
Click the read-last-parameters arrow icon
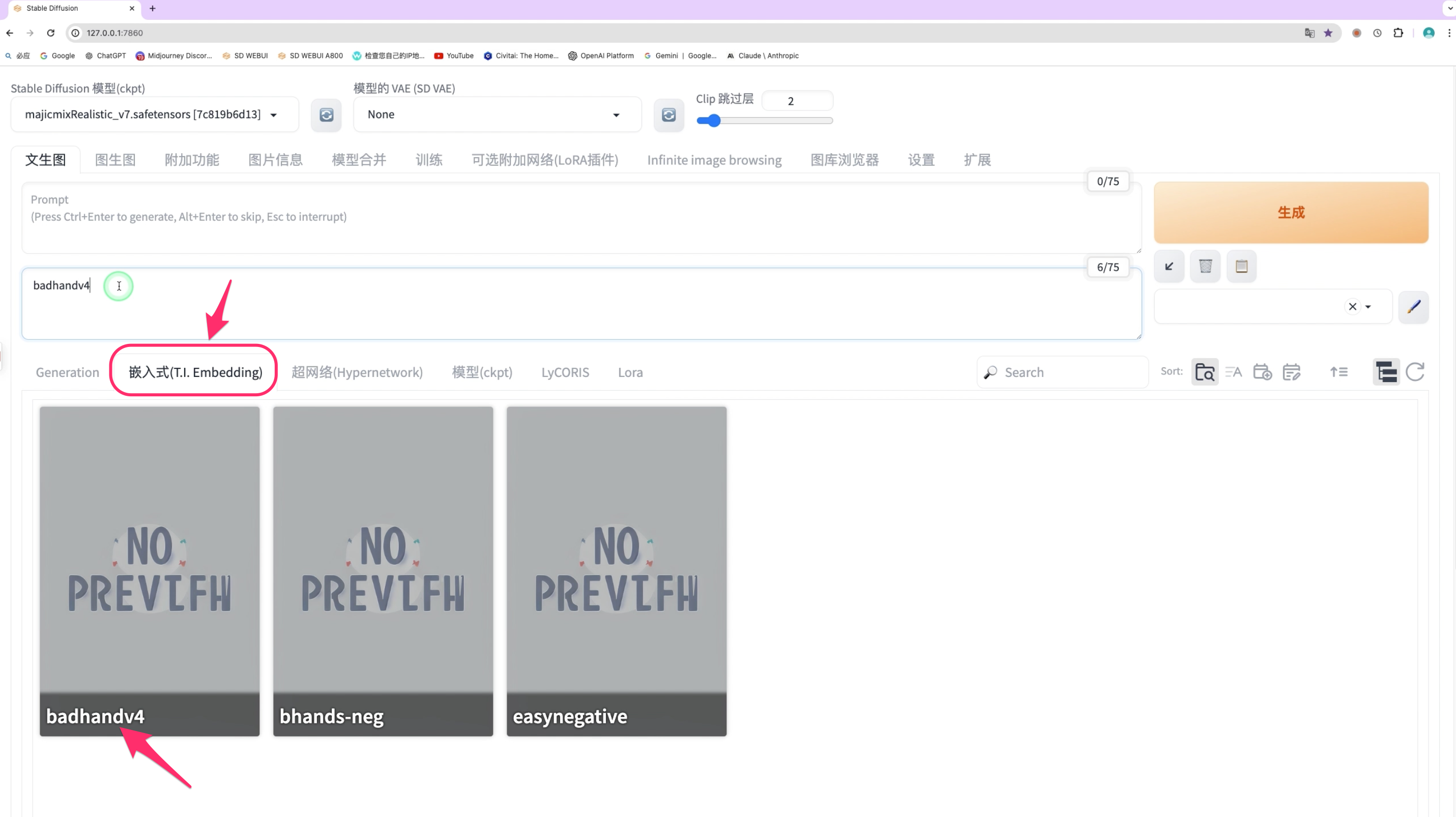pos(1169,266)
